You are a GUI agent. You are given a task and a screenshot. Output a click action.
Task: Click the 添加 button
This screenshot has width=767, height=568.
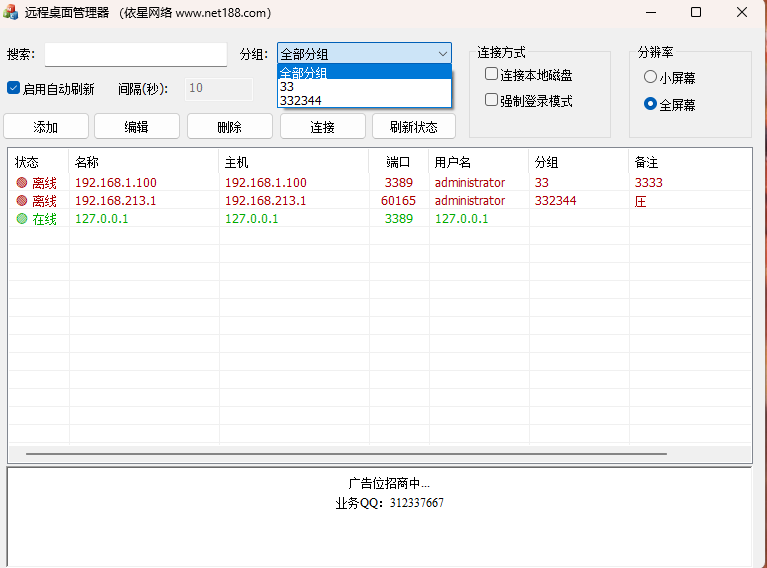pyautogui.click(x=46, y=127)
